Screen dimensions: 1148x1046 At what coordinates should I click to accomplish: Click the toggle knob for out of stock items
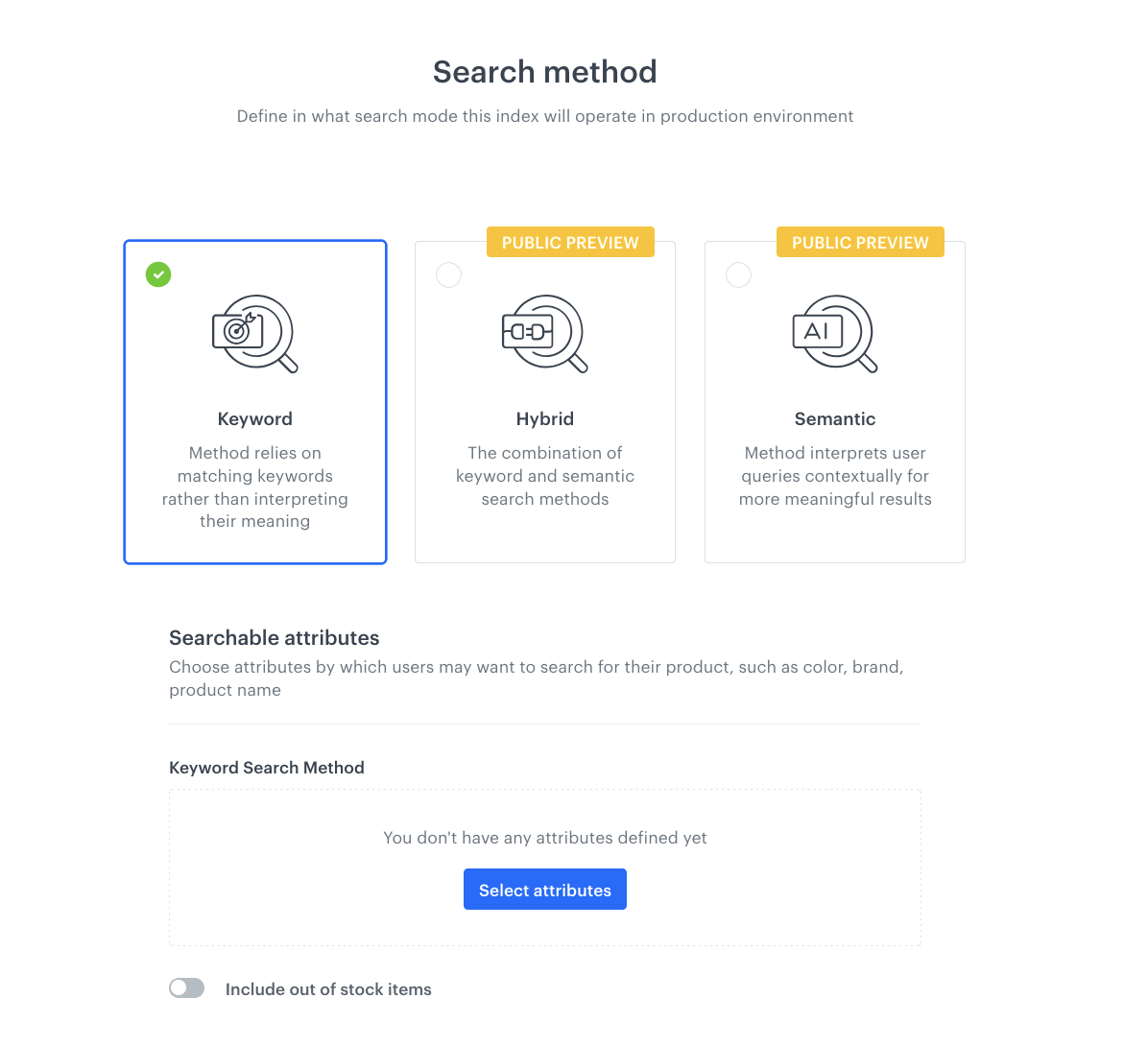coord(179,987)
